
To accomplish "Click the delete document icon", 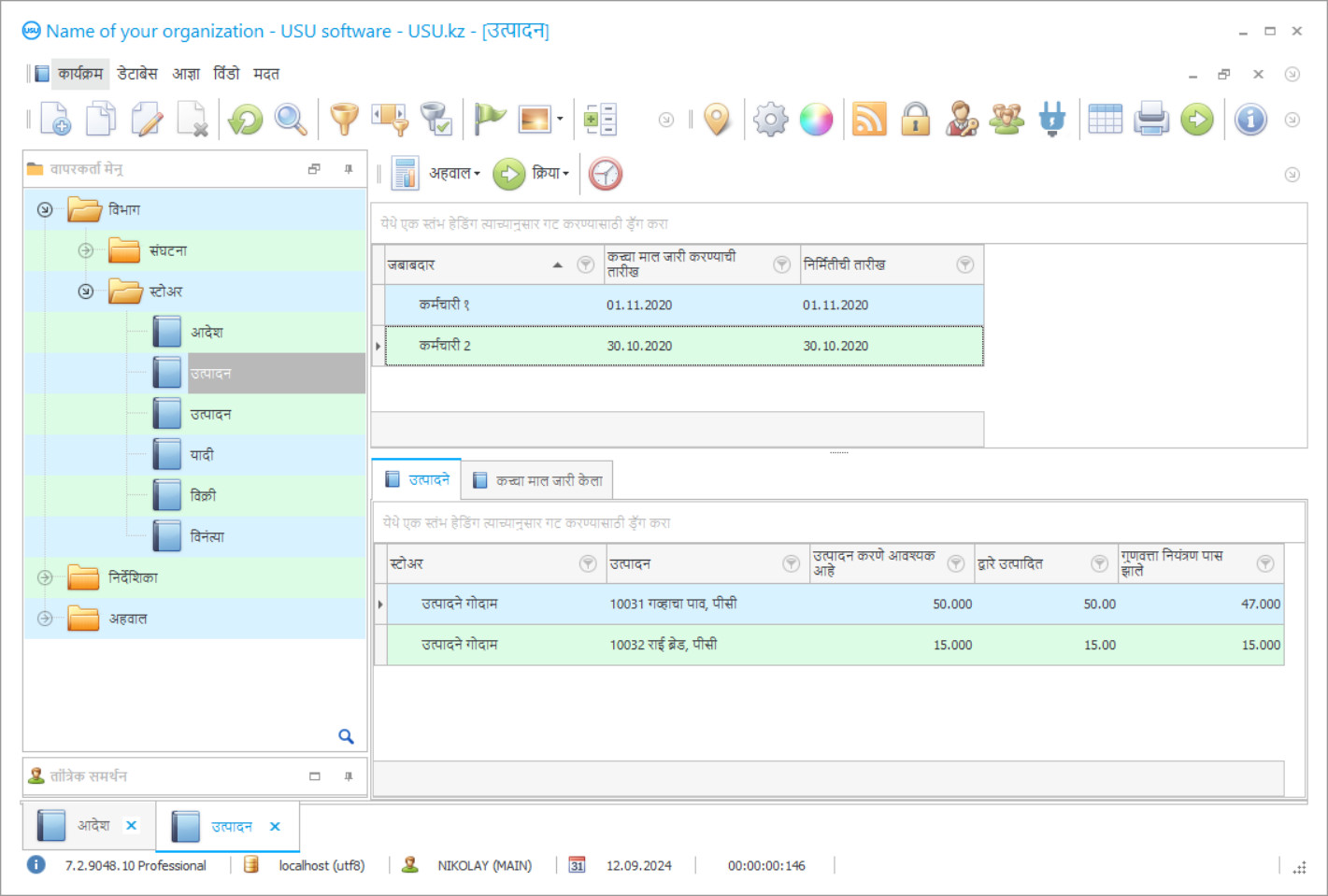I will tap(193, 119).
